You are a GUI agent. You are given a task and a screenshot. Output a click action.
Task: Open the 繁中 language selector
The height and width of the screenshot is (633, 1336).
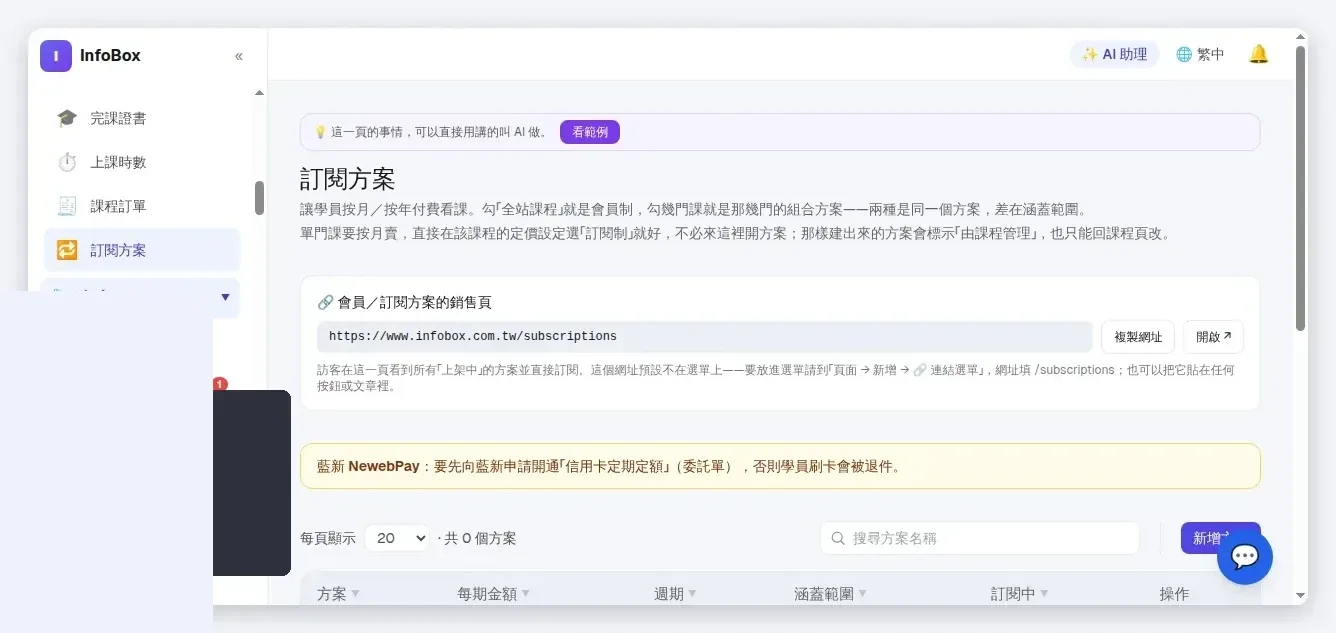[1200, 54]
